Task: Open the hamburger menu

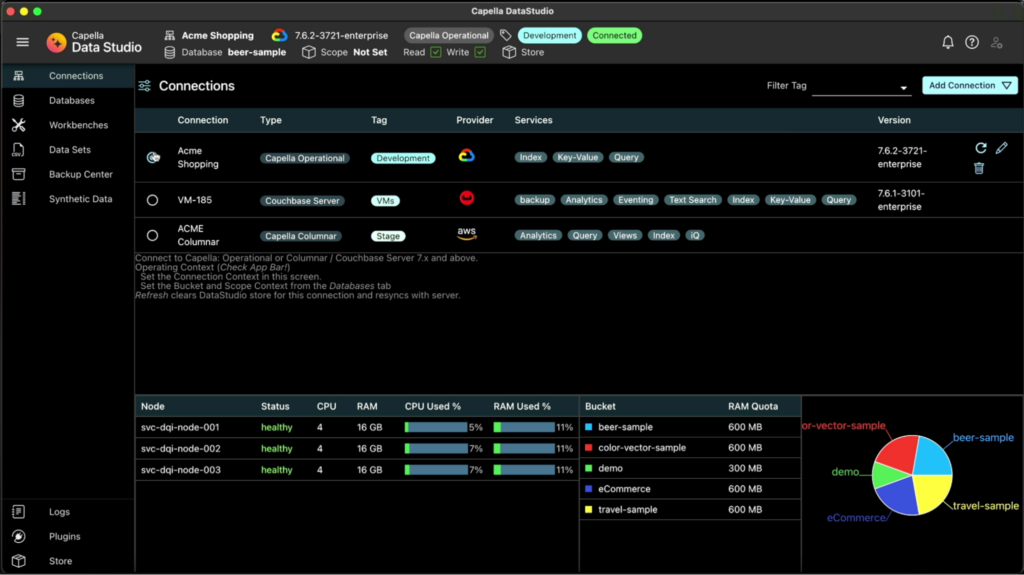Action: (x=22, y=42)
